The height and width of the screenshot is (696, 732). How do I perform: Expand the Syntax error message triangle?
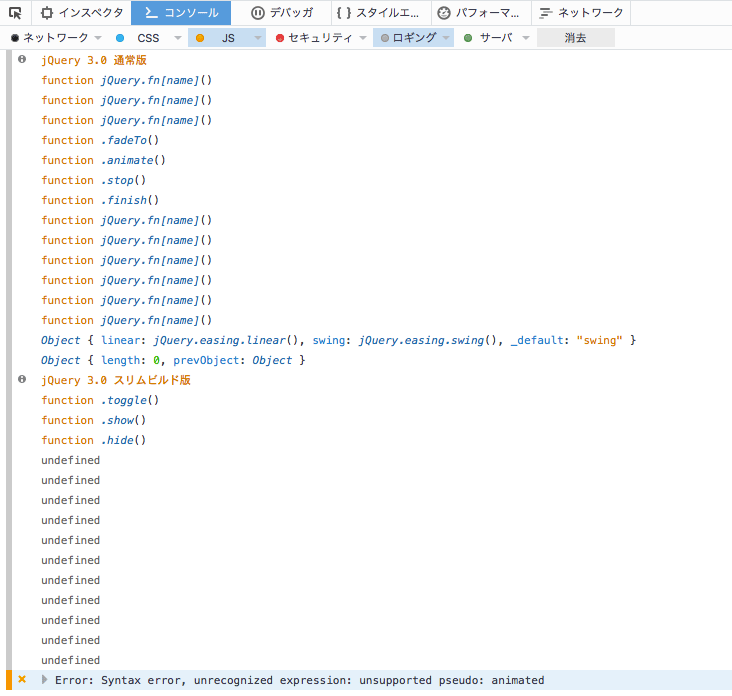44,679
